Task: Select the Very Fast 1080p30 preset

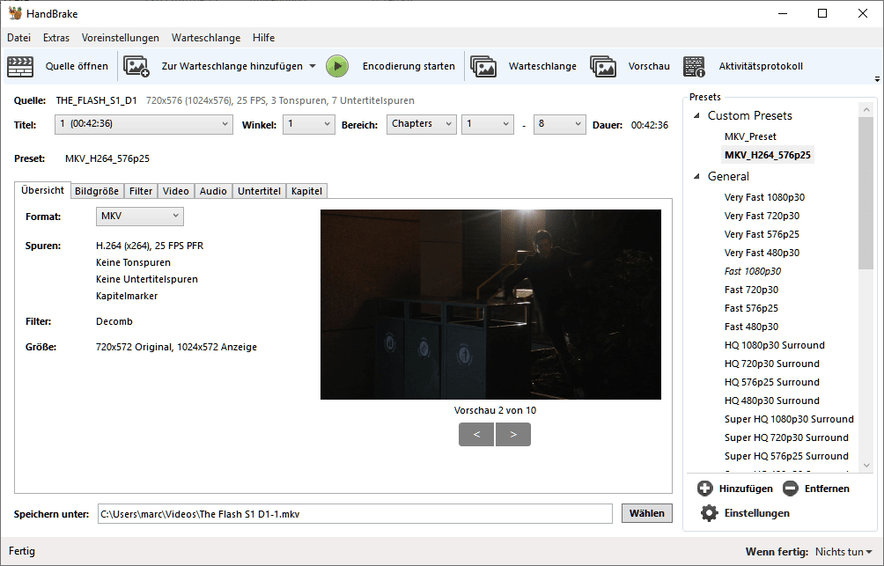Action: point(764,197)
